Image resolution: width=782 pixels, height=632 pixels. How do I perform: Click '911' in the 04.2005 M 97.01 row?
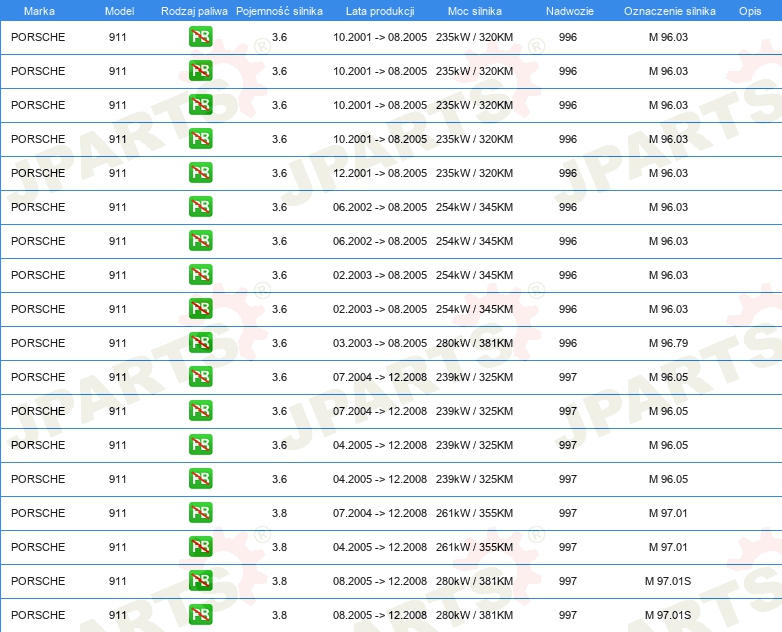coord(117,547)
